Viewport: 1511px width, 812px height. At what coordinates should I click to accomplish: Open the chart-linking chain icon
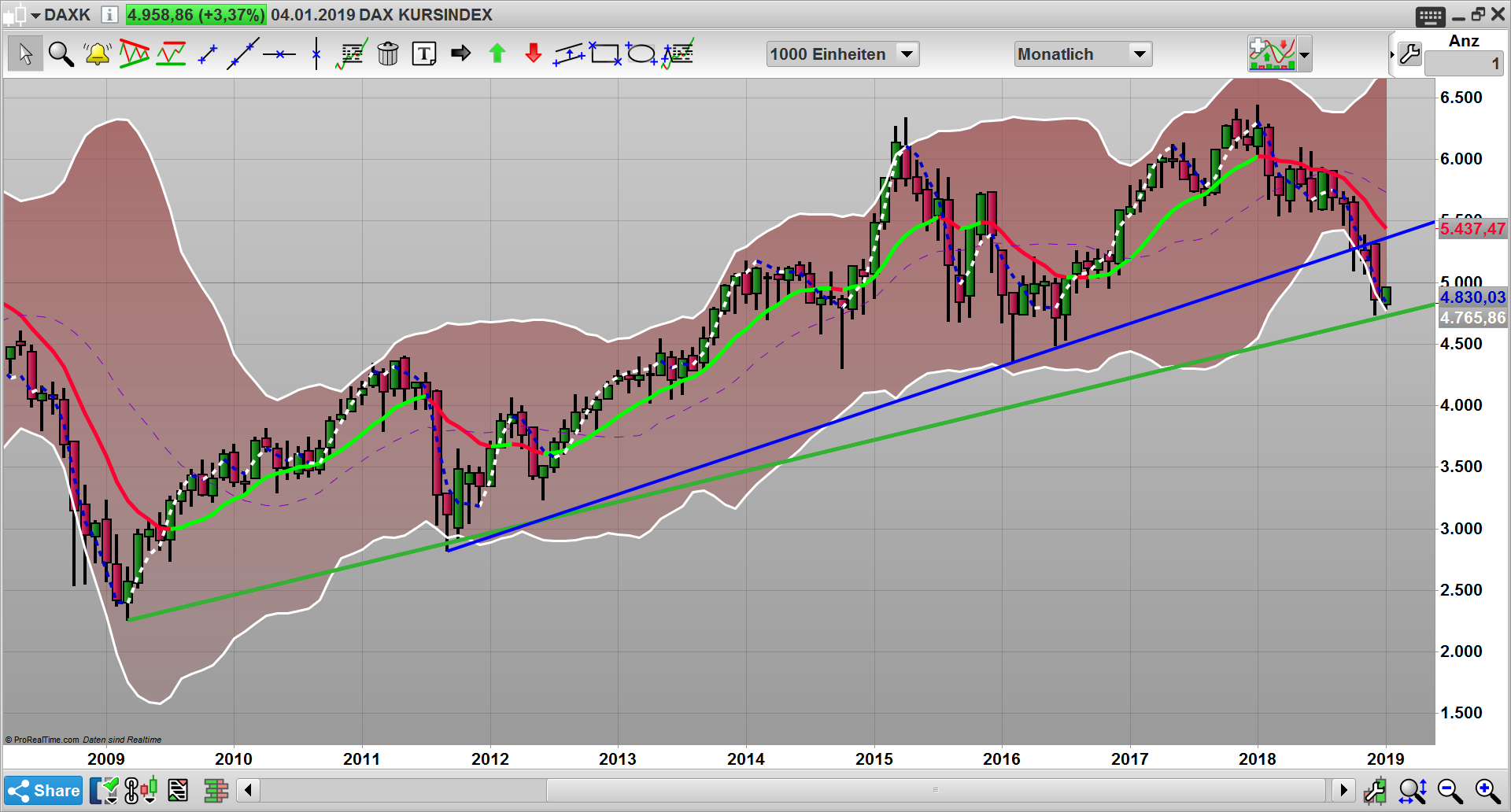(131, 790)
